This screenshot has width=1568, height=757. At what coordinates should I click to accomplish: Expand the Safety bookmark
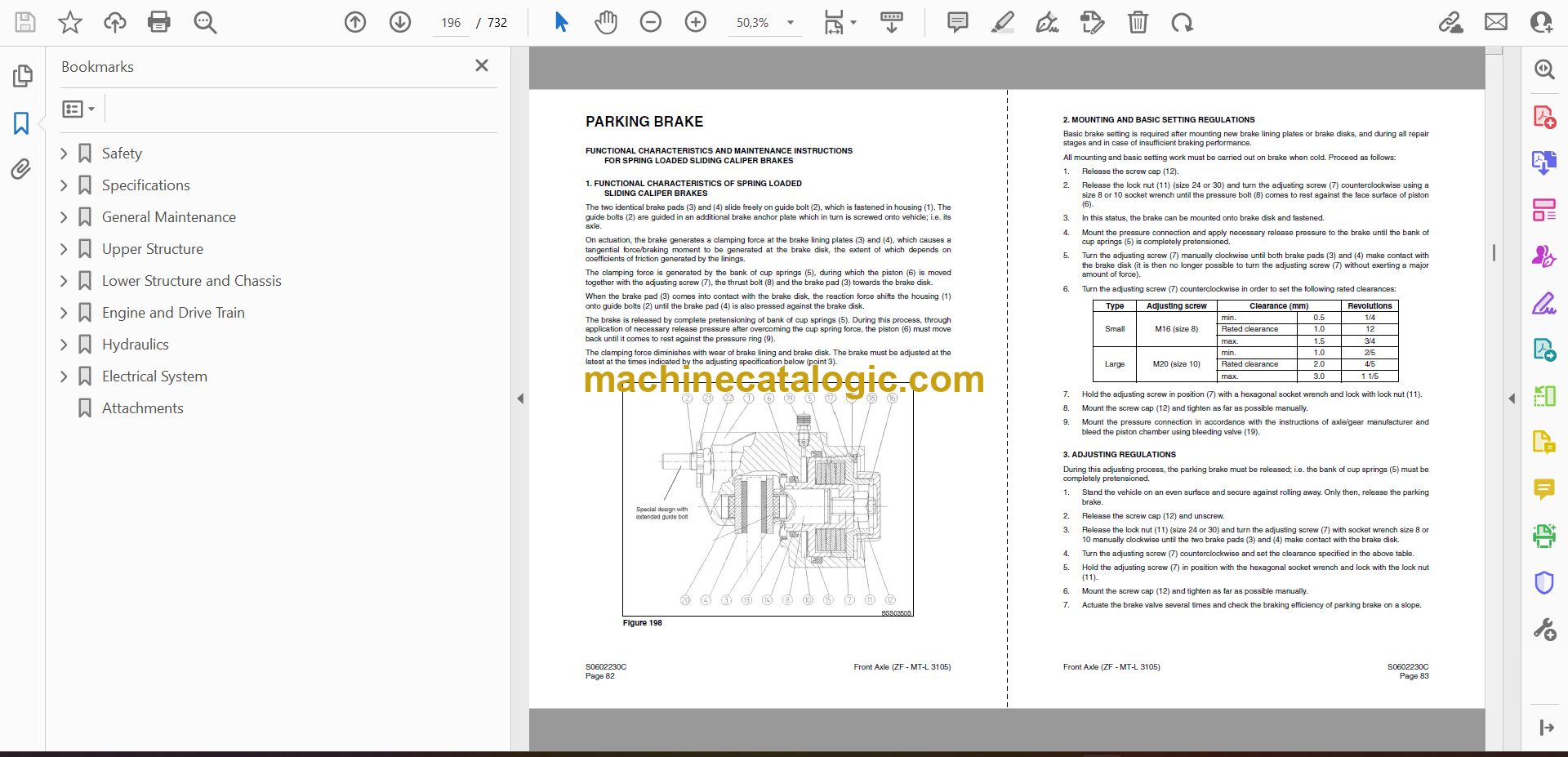click(64, 154)
